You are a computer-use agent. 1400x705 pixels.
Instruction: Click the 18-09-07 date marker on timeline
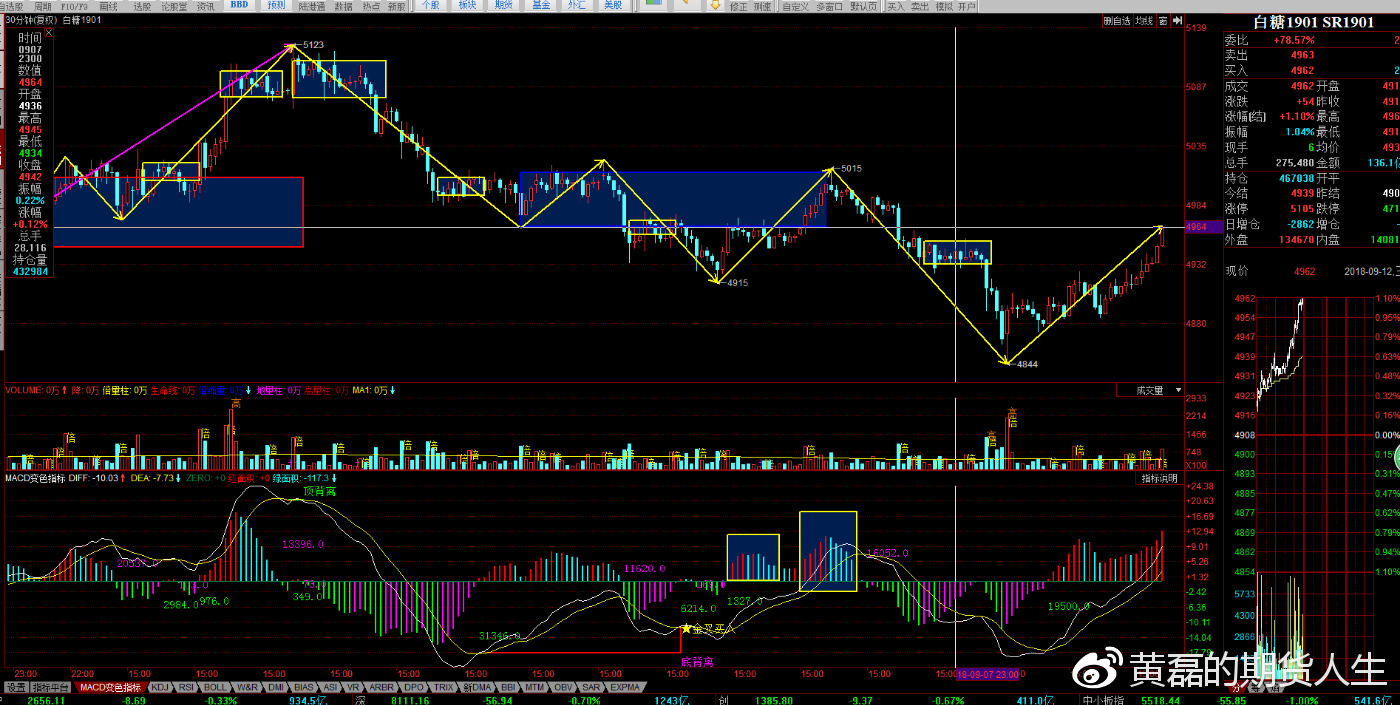point(987,675)
